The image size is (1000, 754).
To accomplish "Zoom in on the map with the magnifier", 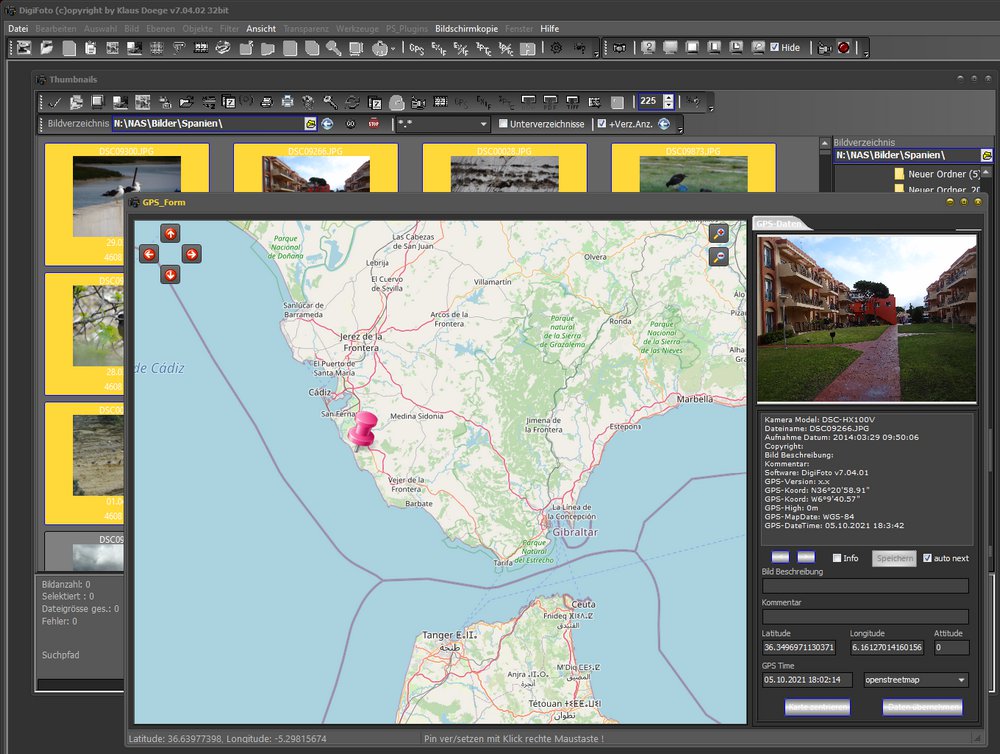I will [x=718, y=233].
